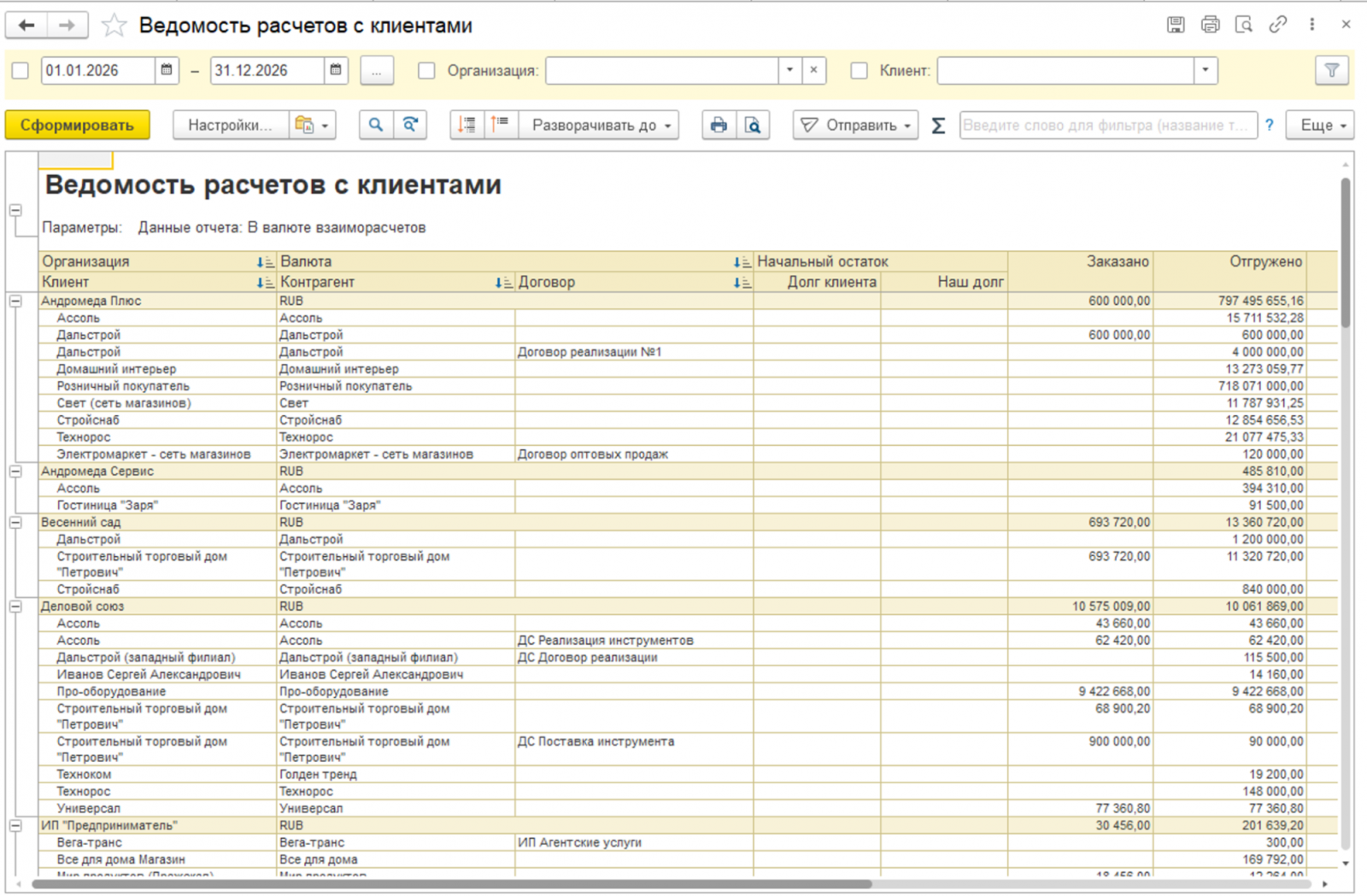Open the Организация dropdown list

(x=789, y=70)
